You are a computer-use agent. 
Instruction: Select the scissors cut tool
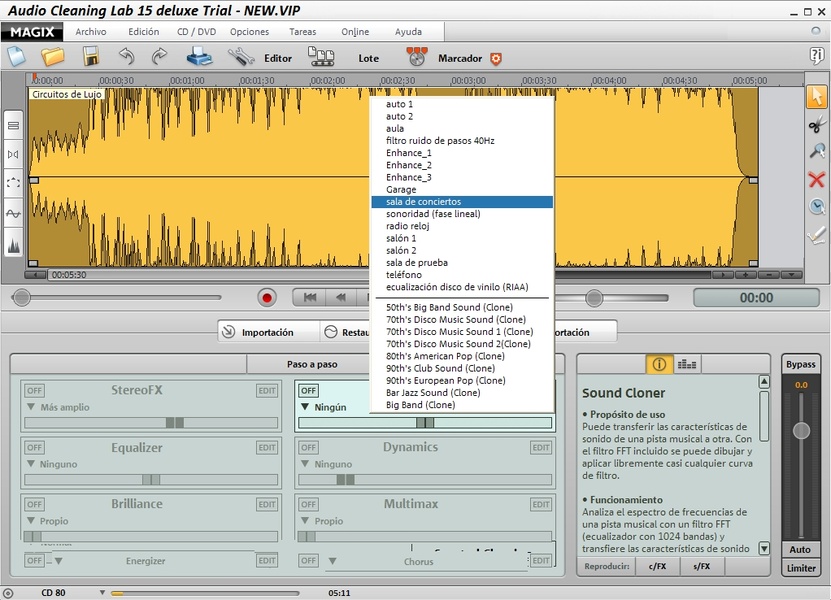pos(817,124)
